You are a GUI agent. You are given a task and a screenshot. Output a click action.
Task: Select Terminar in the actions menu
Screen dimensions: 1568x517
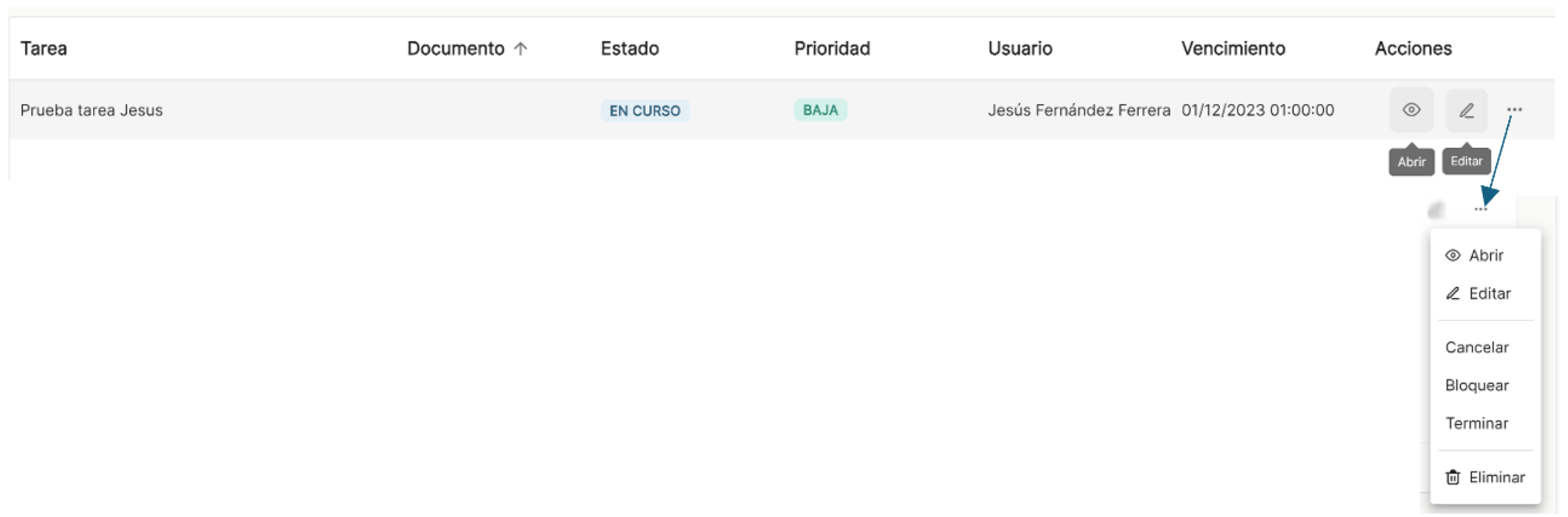[x=1477, y=423]
